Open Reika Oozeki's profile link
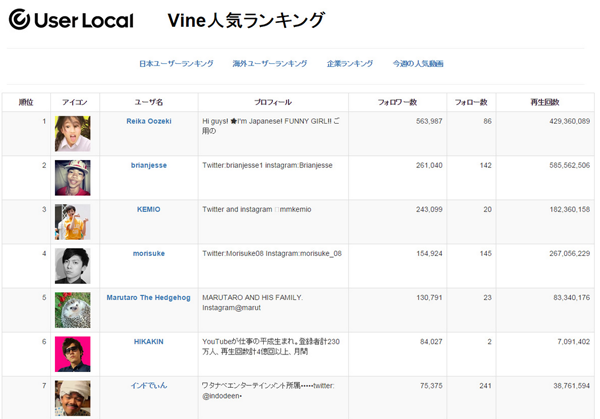 (149, 121)
